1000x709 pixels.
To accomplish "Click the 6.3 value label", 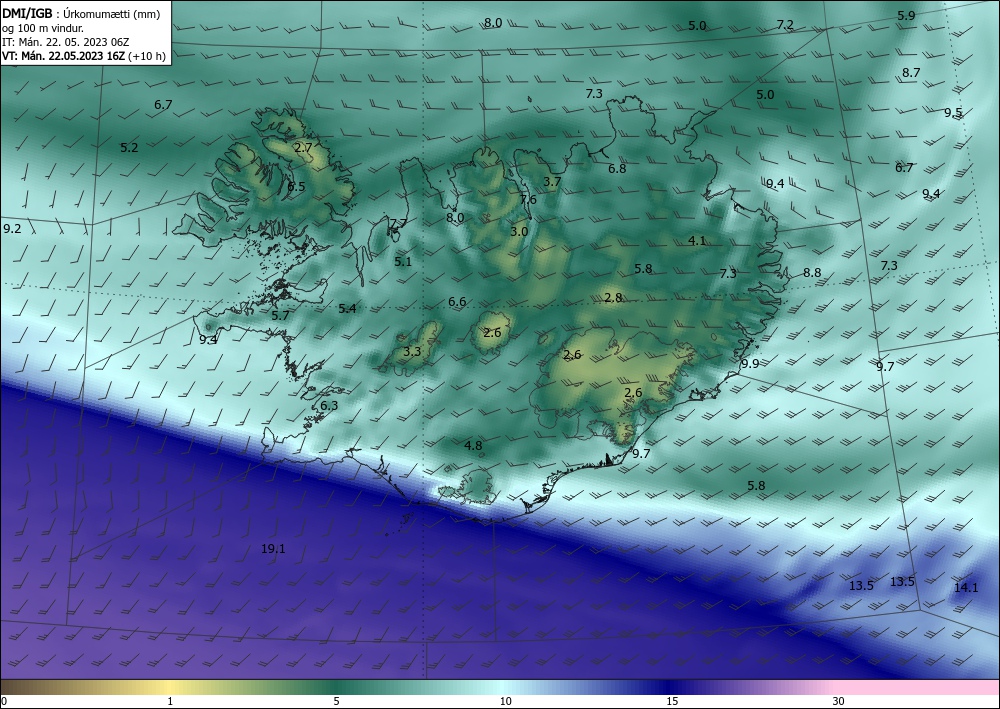I will coord(329,406).
